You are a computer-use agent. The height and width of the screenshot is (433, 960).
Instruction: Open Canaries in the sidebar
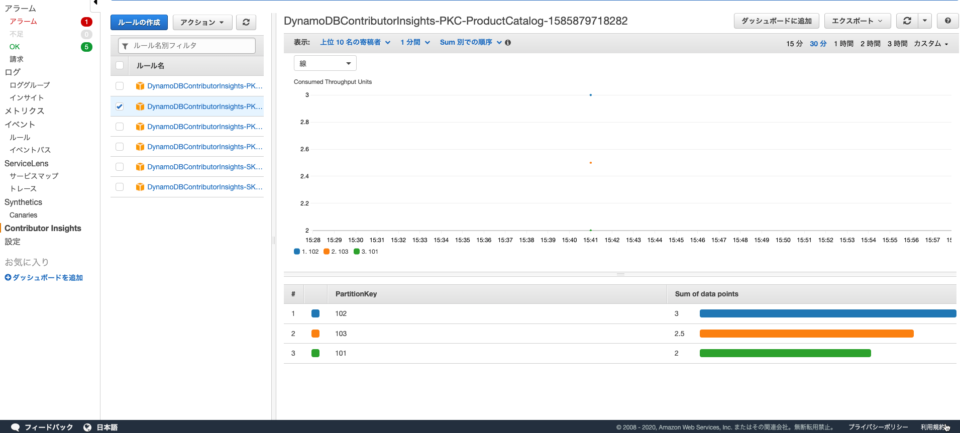pos(23,215)
